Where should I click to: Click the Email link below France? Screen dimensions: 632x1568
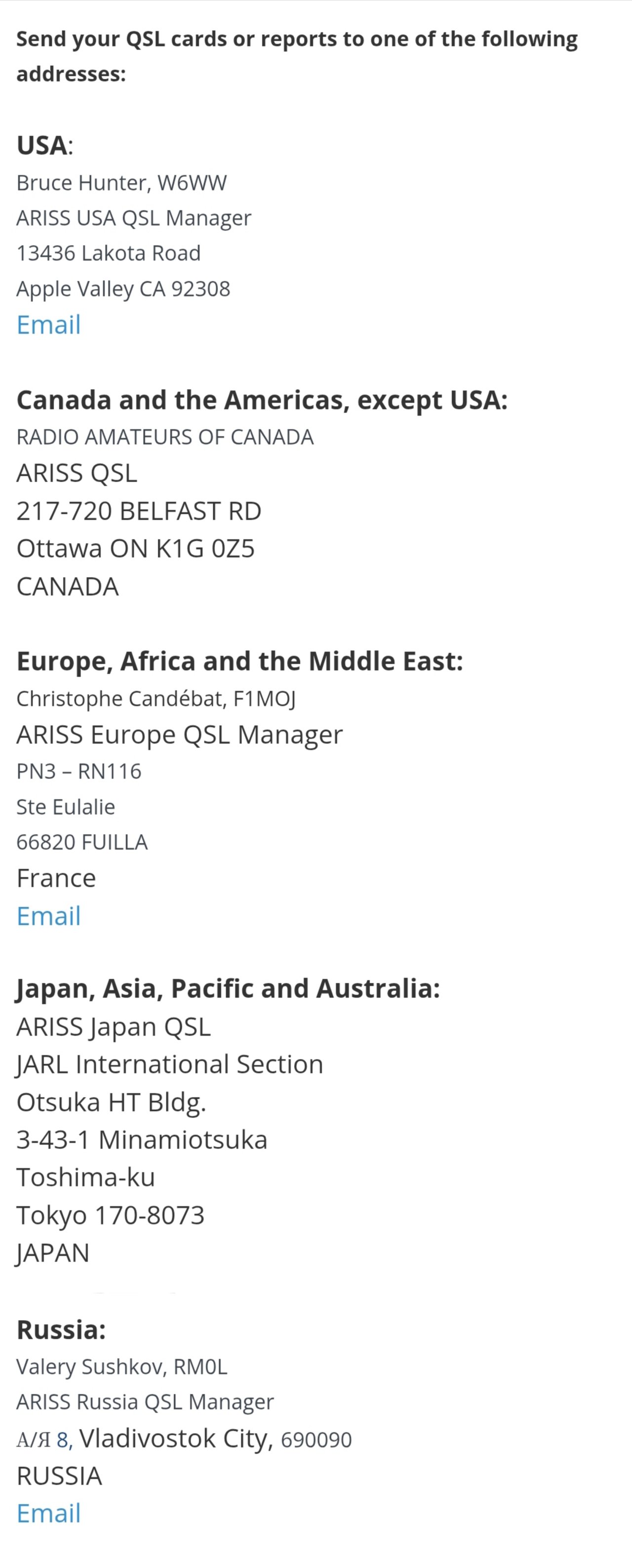pyautogui.click(x=49, y=916)
